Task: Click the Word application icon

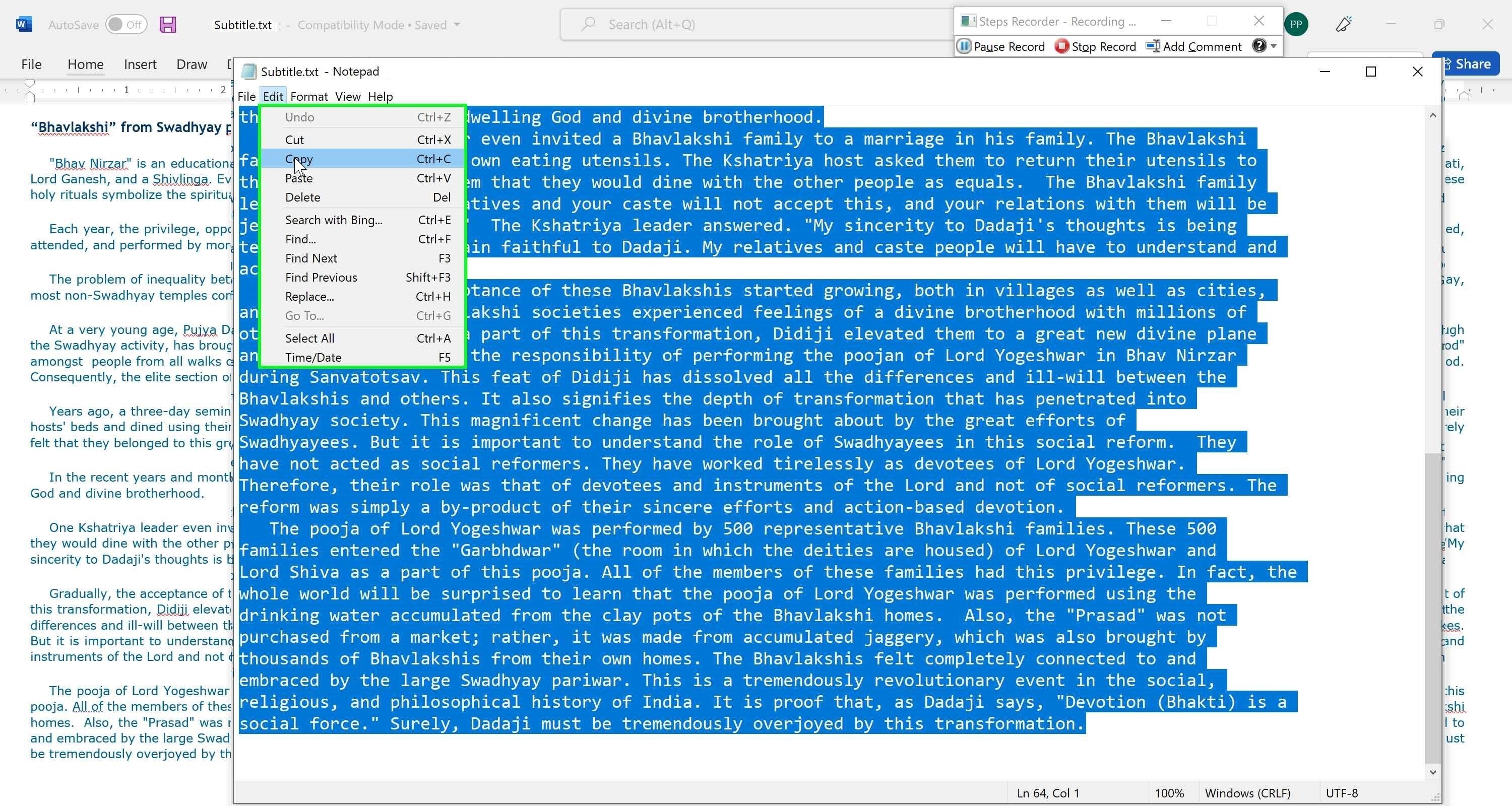Action: point(24,25)
